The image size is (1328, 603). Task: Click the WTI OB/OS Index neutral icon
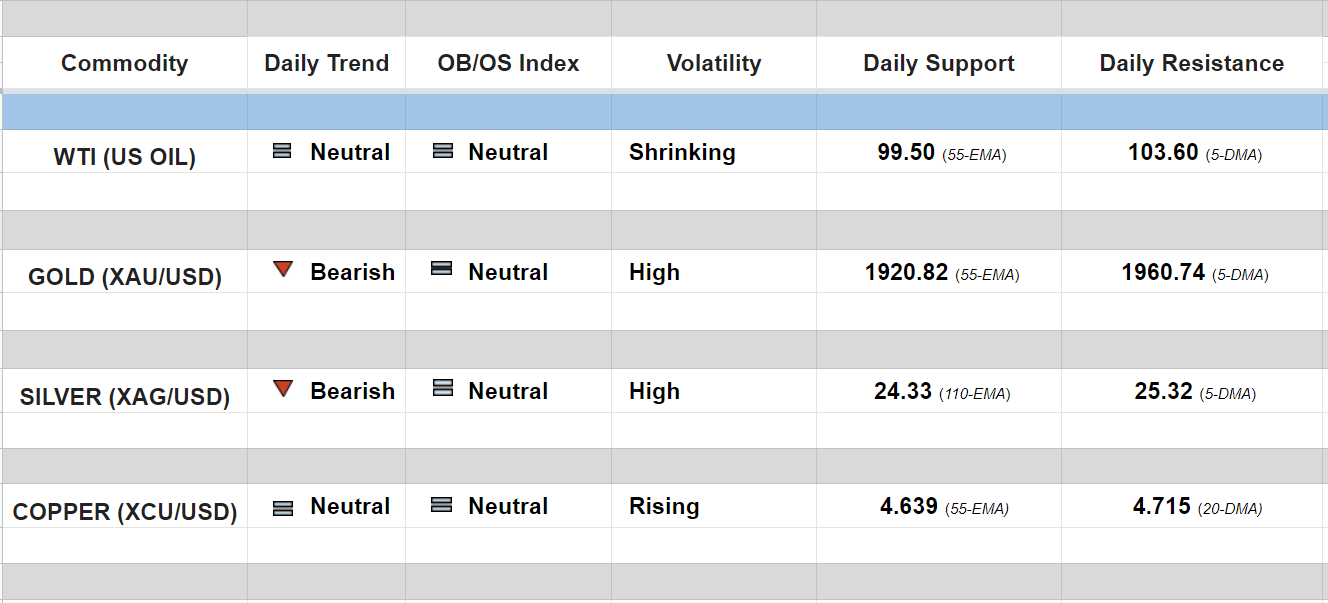[x=442, y=152]
